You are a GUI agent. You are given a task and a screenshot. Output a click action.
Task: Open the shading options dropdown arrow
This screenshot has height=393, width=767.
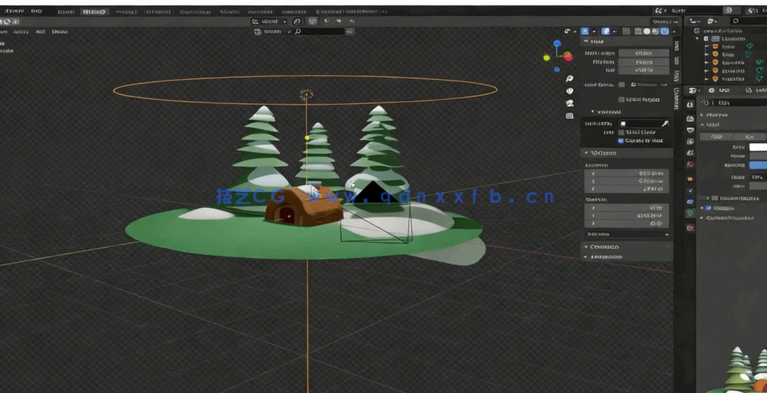[673, 31]
